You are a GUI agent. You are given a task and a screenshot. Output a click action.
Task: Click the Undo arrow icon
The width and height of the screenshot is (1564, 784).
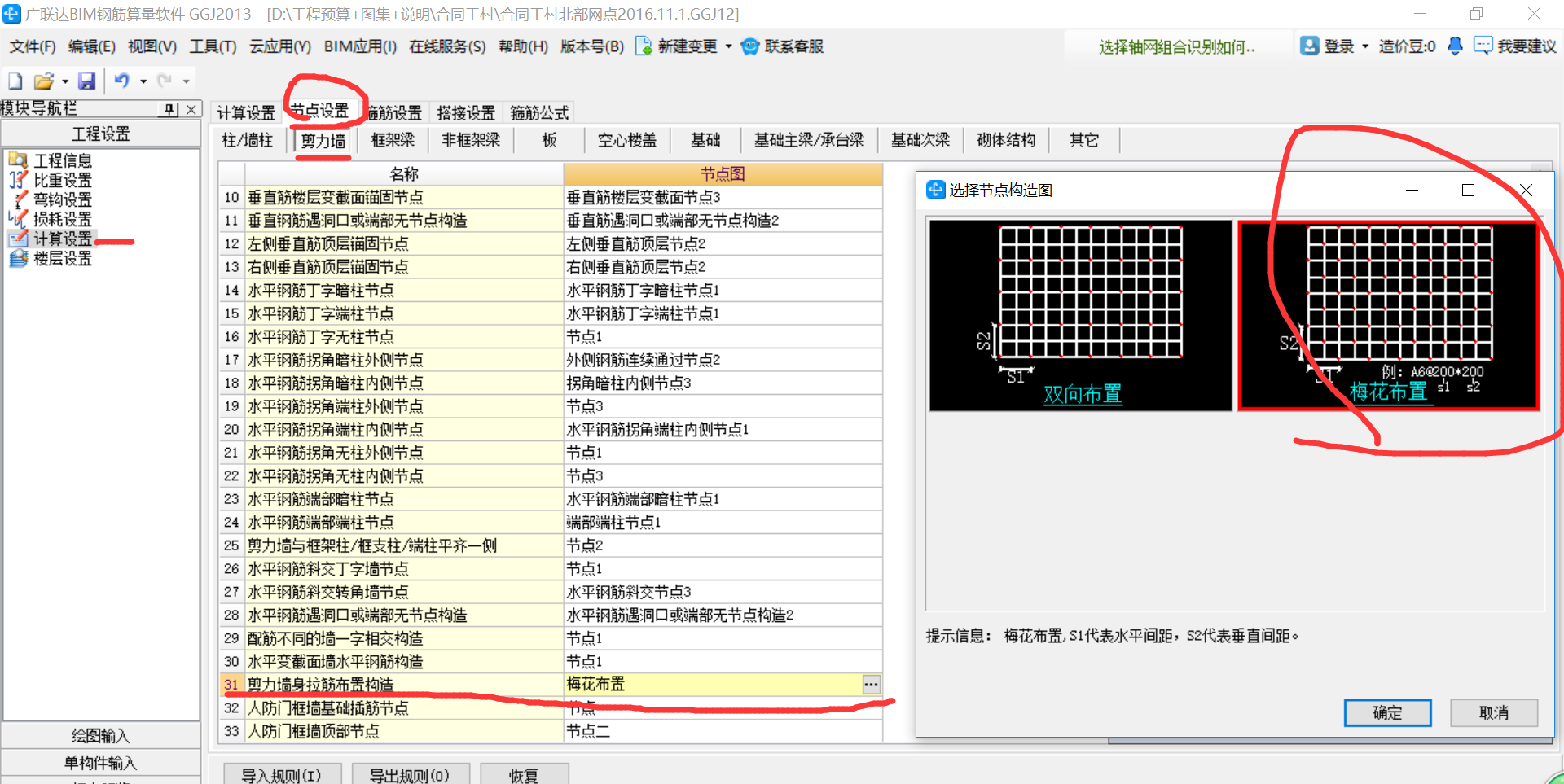[x=121, y=80]
